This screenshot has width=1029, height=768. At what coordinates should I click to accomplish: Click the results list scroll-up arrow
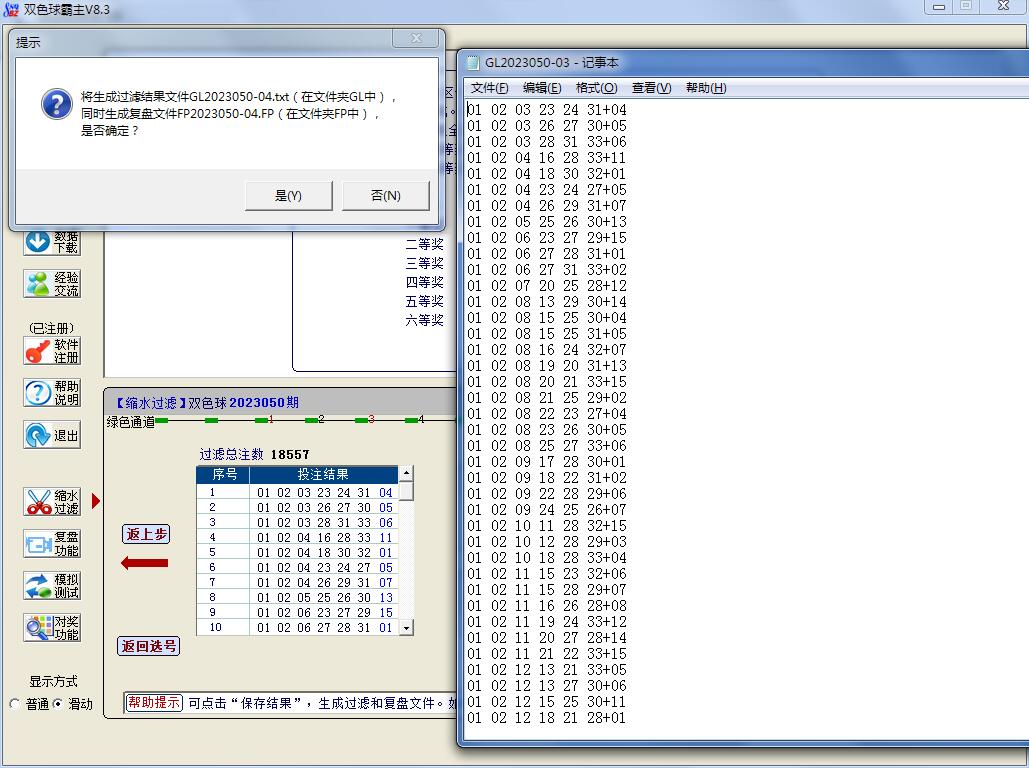pyautogui.click(x=406, y=474)
